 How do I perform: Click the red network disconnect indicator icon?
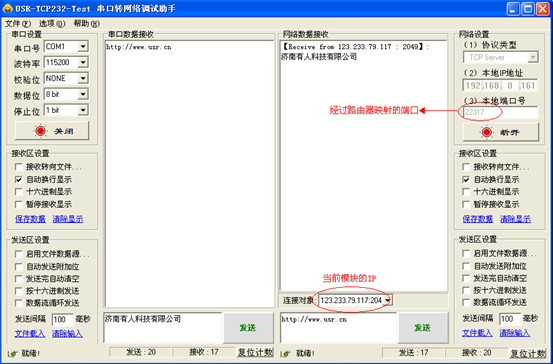point(487,132)
